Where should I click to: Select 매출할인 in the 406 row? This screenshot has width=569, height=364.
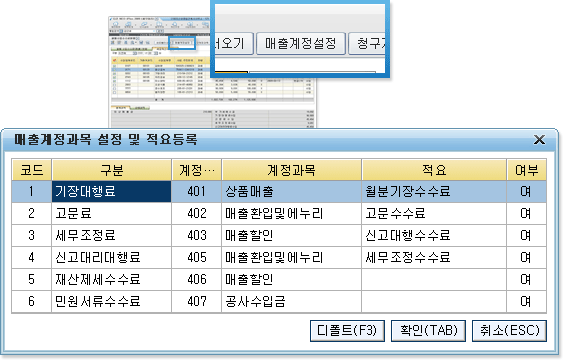point(291,279)
